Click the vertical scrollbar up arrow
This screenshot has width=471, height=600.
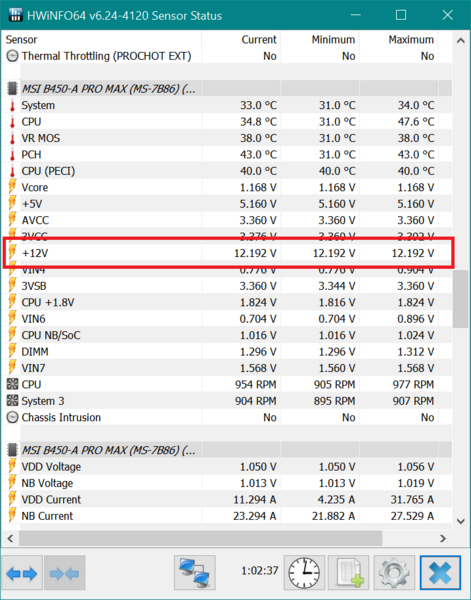(x=461, y=41)
